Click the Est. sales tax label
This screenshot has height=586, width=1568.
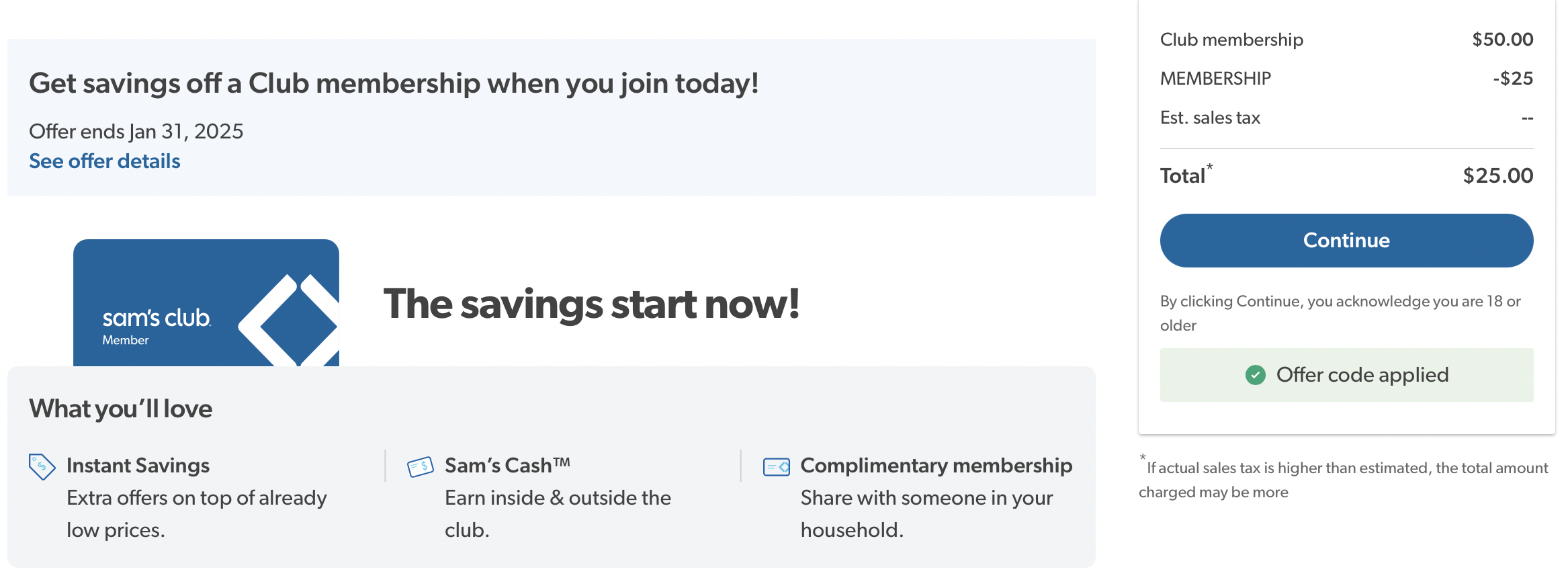(x=1210, y=118)
